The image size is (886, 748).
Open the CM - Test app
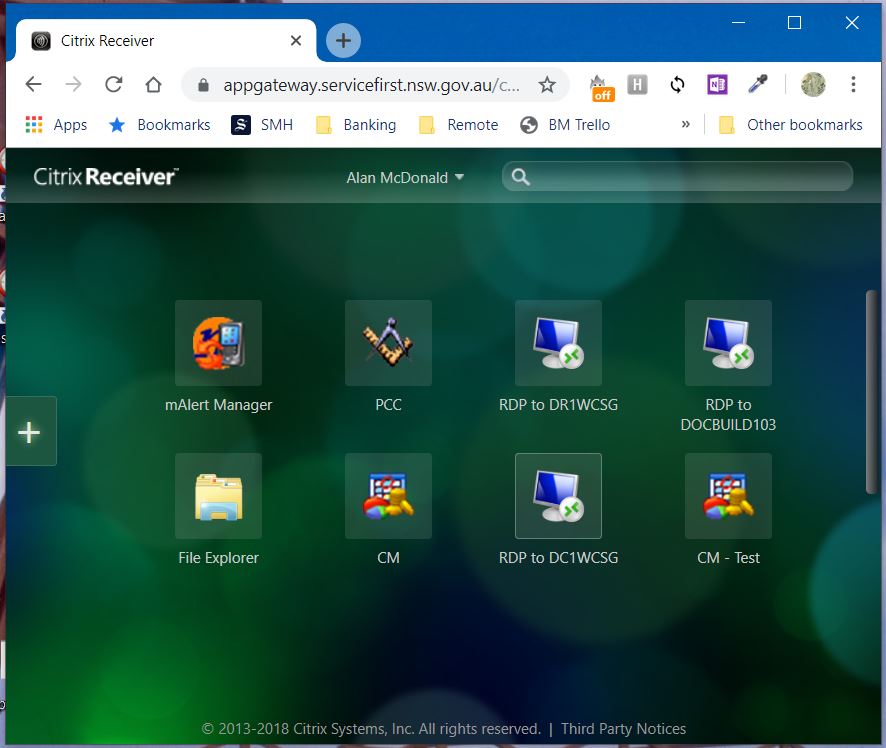point(728,496)
